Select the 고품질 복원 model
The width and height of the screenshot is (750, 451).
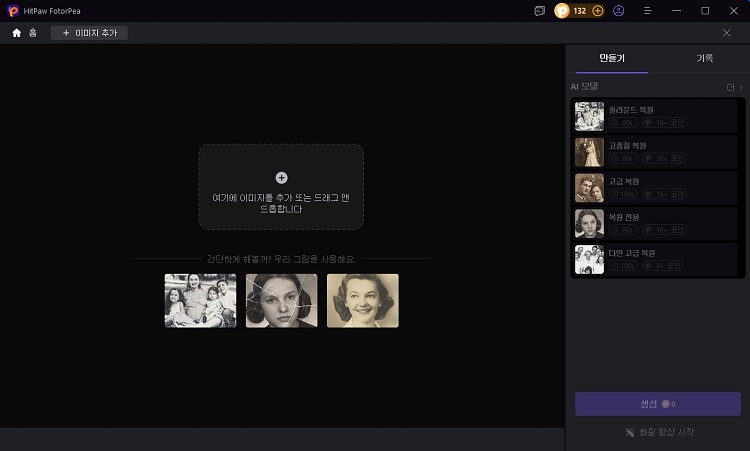click(x=655, y=152)
